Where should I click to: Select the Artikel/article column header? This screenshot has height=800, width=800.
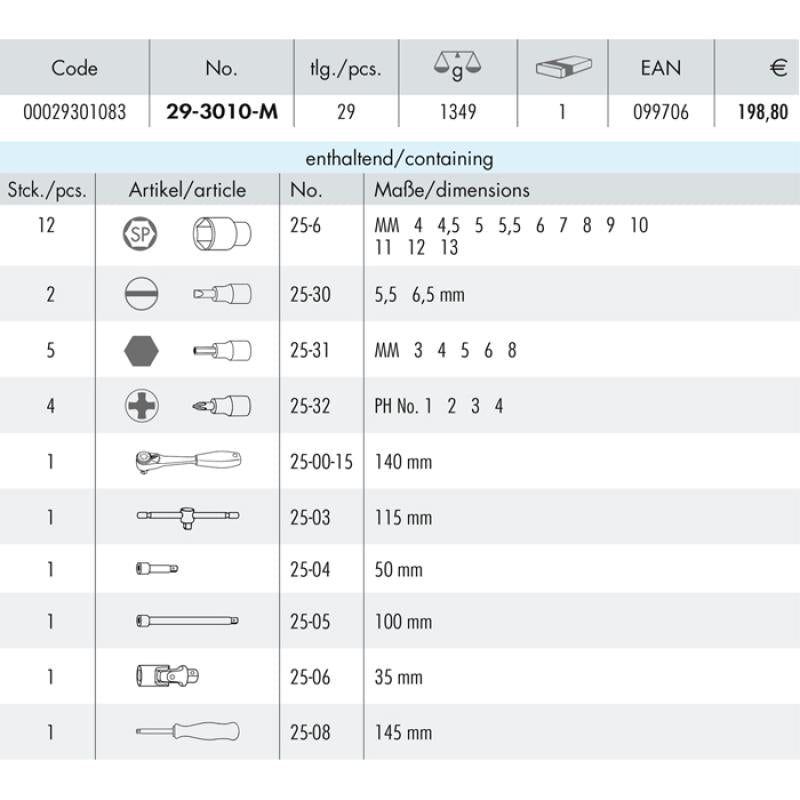click(187, 190)
